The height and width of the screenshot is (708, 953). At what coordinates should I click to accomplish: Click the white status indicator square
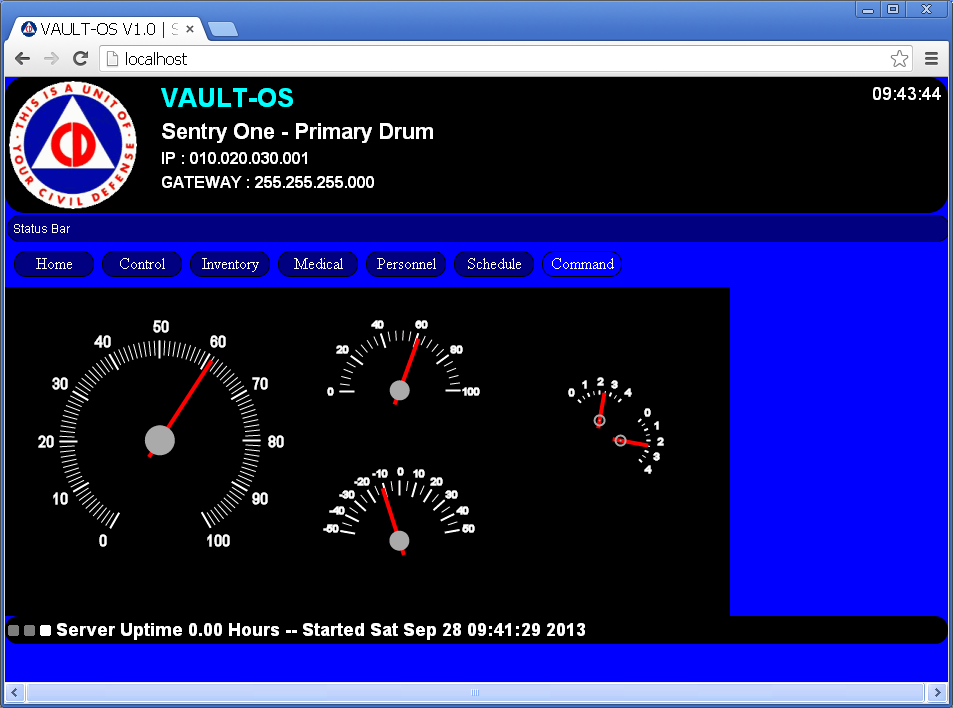[x=45, y=631]
